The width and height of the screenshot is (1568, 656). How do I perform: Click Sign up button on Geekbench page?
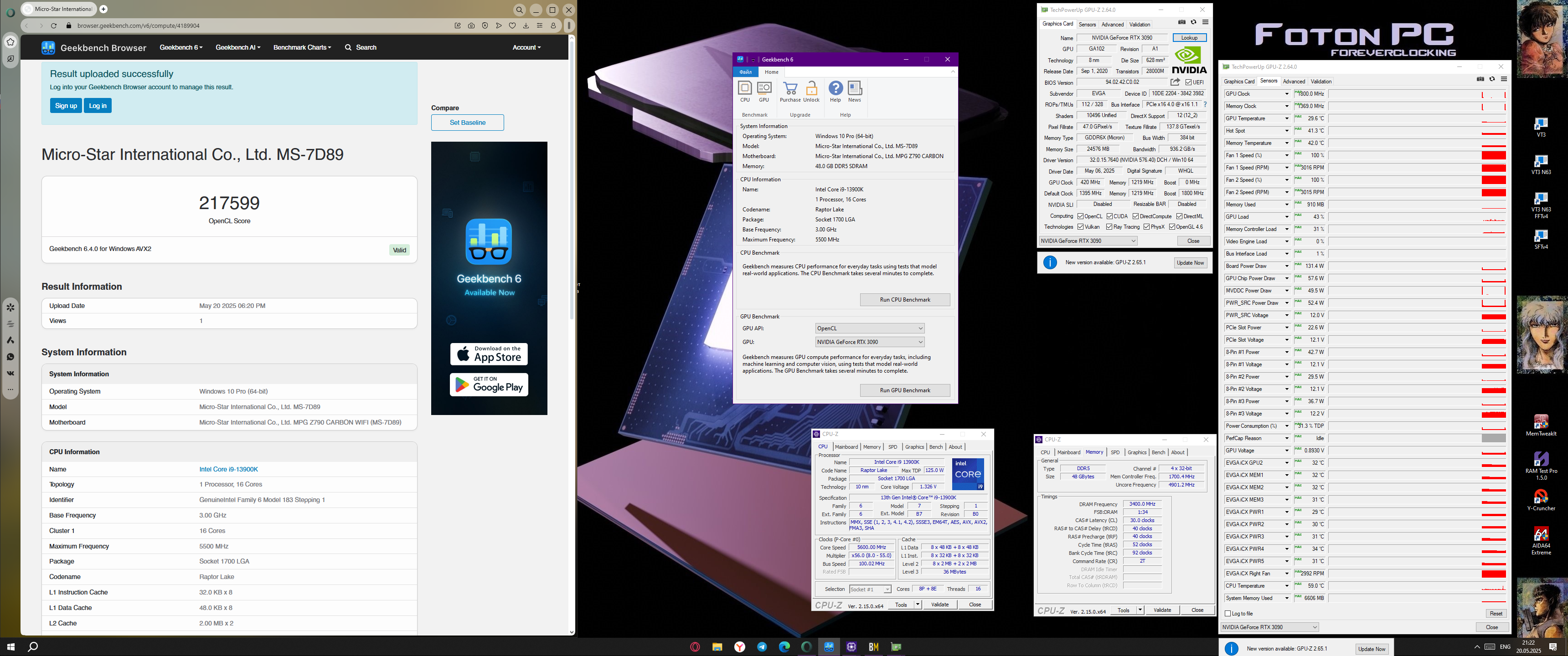coord(66,106)
